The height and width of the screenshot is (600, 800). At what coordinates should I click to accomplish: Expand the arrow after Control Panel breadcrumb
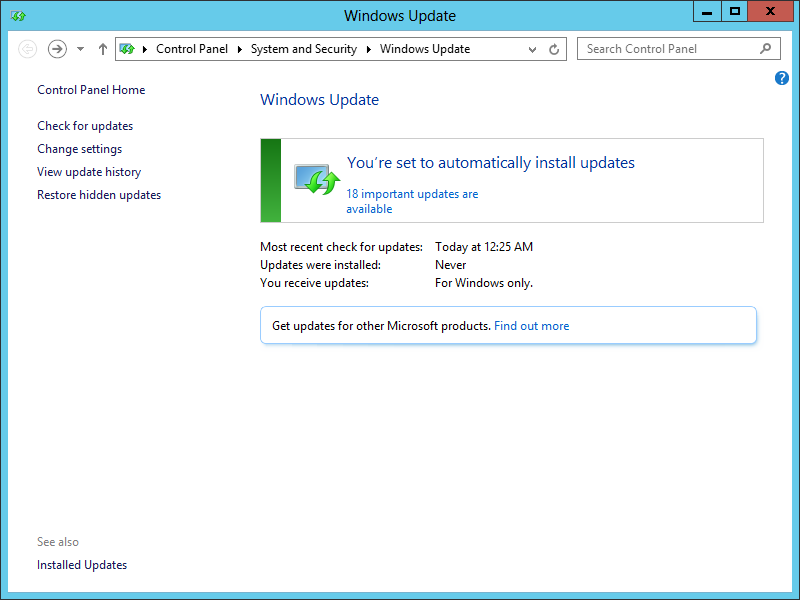[239, 49]
